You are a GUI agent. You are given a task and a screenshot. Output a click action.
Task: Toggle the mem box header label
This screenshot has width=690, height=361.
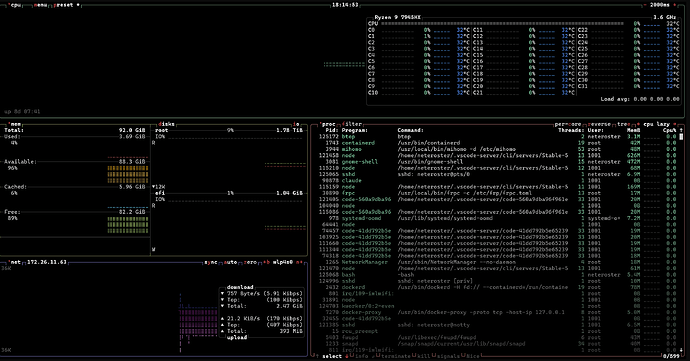click(15, 124)
